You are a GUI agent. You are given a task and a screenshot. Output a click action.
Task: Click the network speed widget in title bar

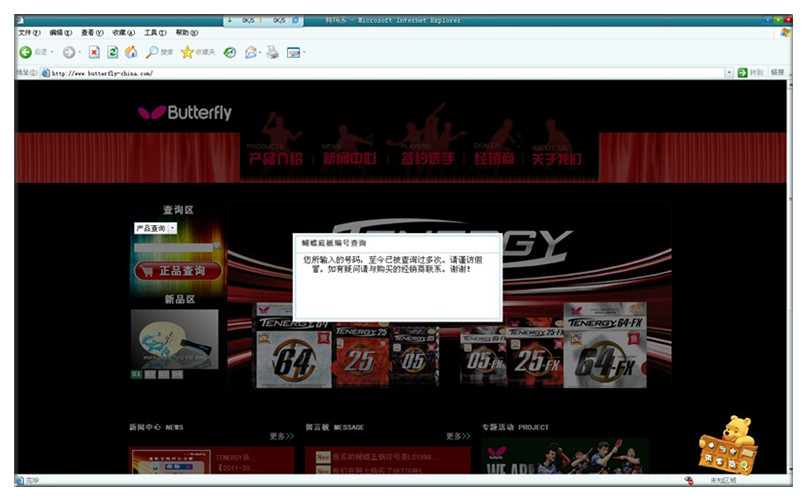pos(263,21)
